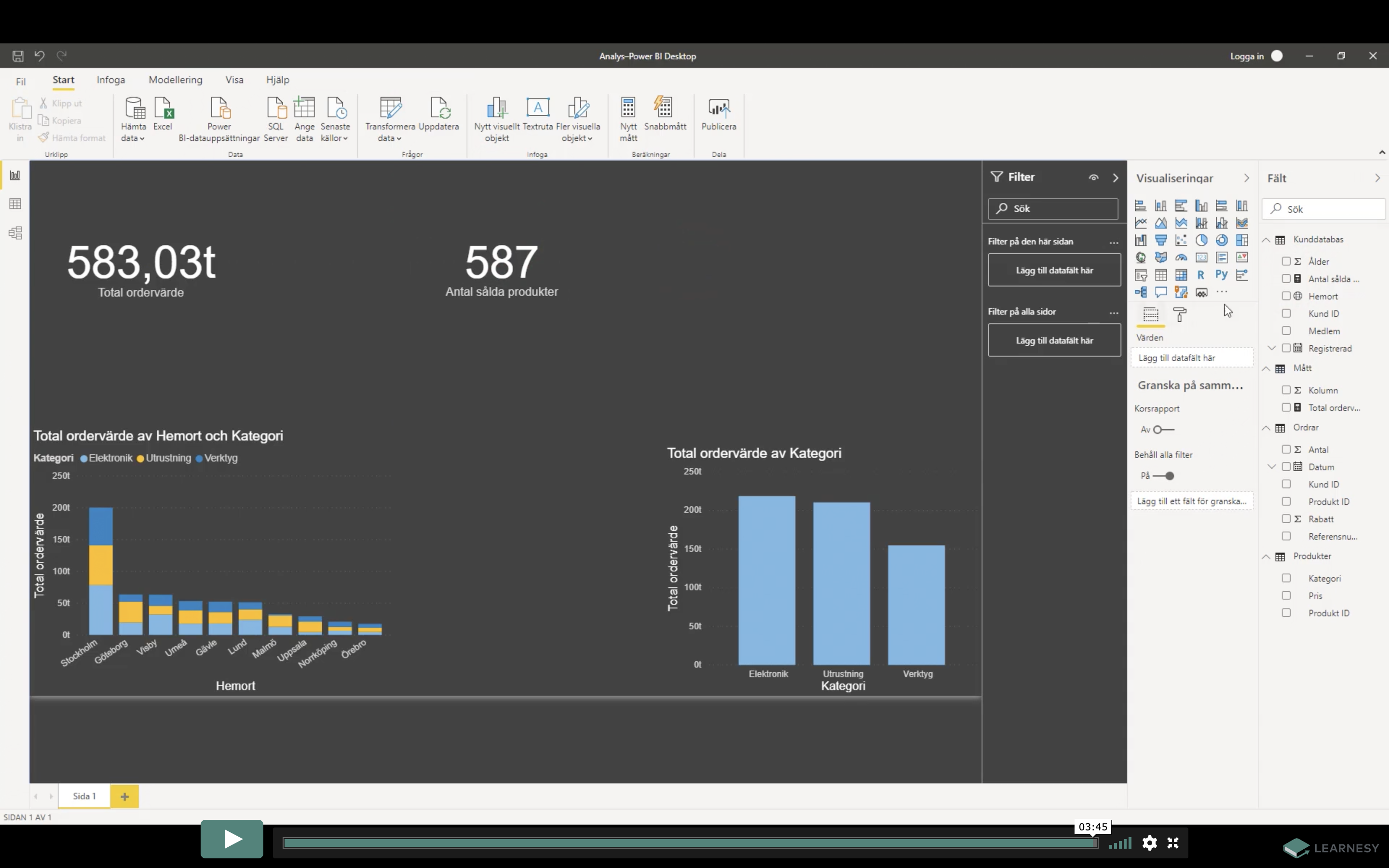Select the R script visual
This screenshot has height=868, width=1389.
tap(1201, 275)
